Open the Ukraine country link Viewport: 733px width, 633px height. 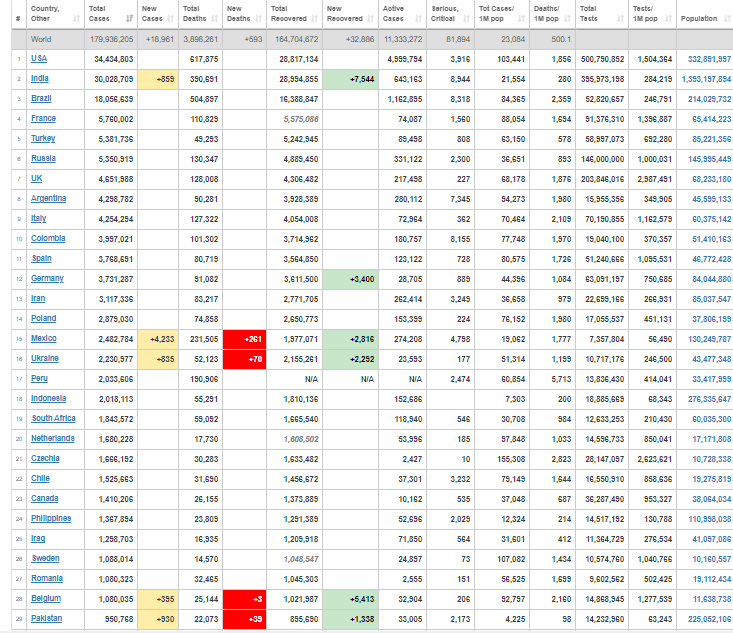click(45, 359)
